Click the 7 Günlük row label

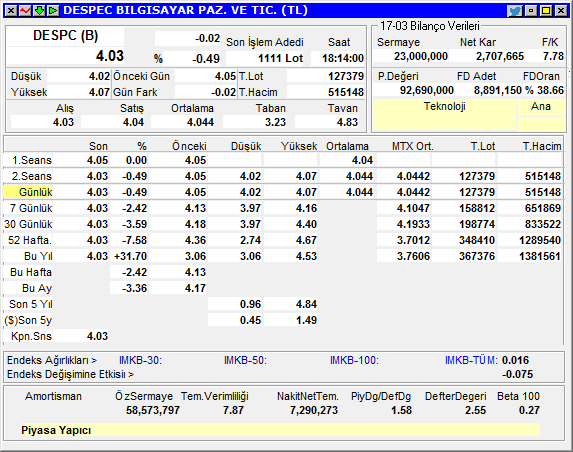coord(31,208)
